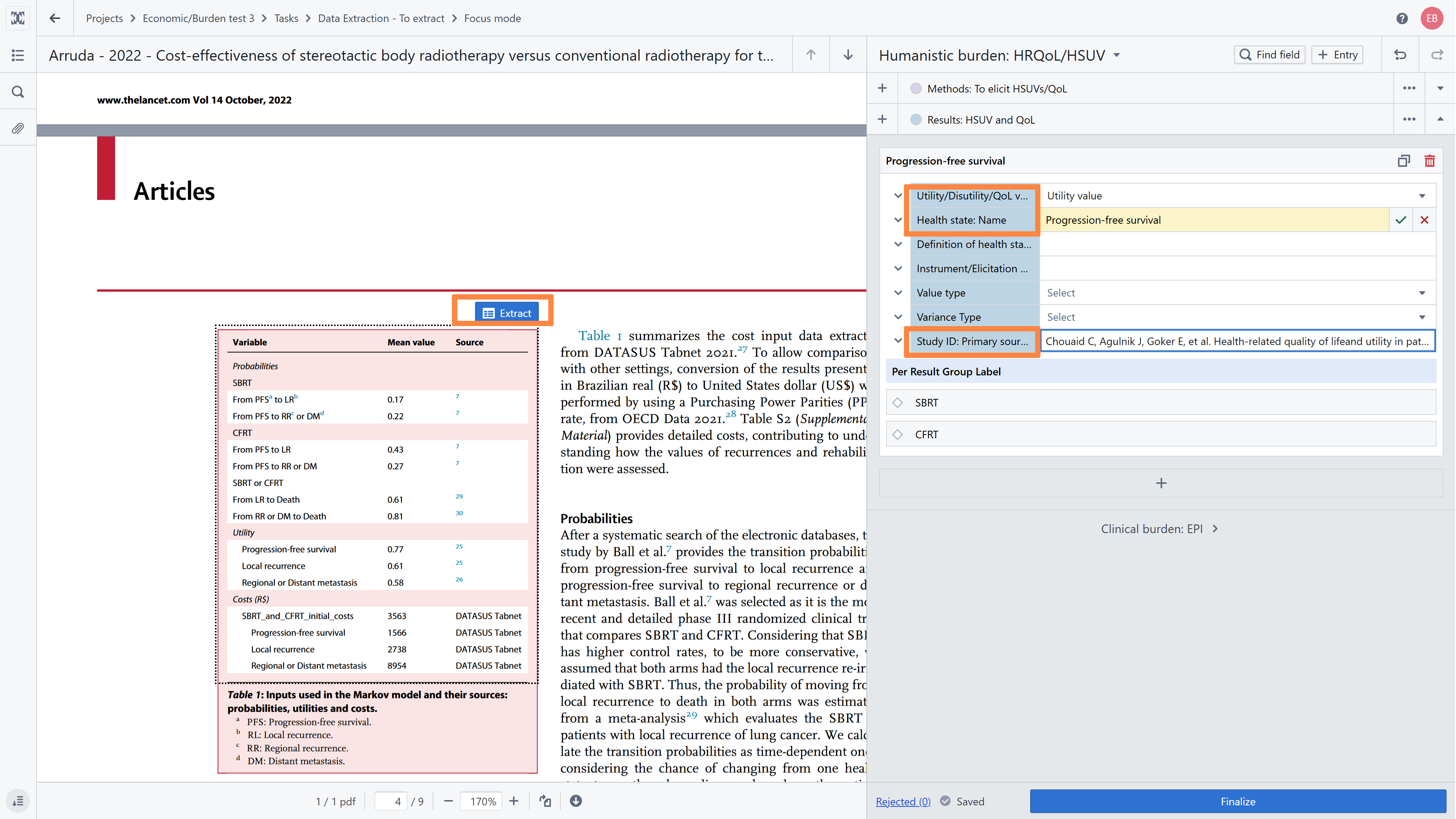Open the Tasks breadcrumb

tap(286, 18)
